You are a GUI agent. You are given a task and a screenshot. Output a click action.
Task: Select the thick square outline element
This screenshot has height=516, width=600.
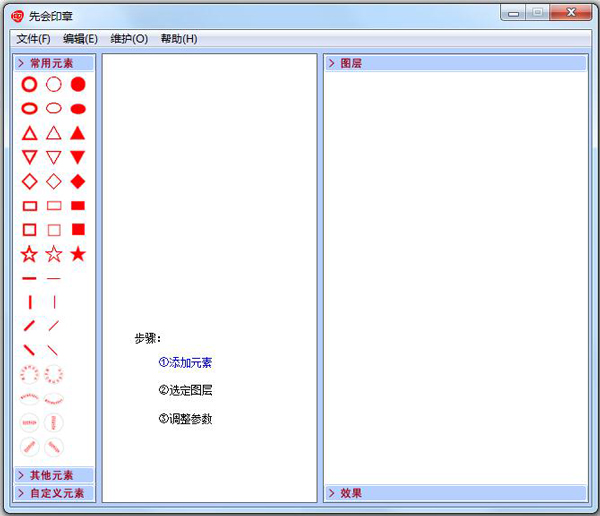point(29,230)
